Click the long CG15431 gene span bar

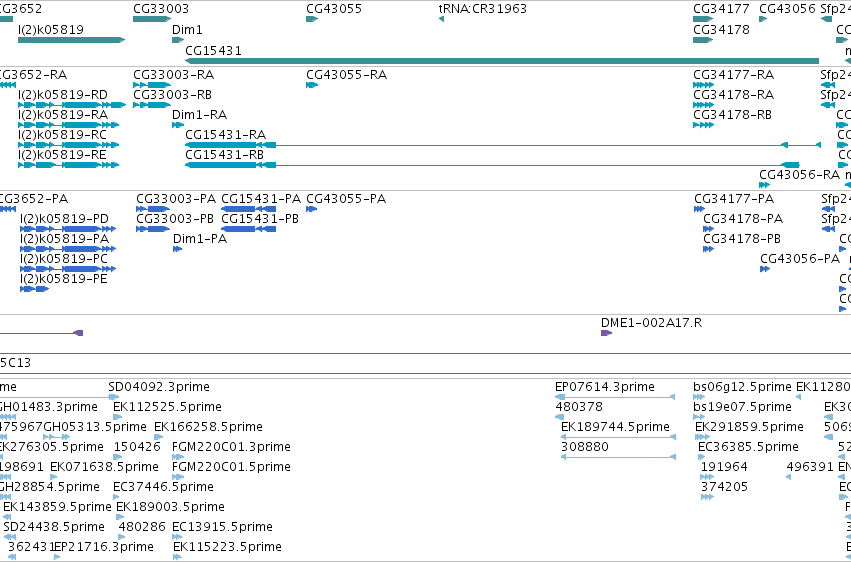point(501,61)
